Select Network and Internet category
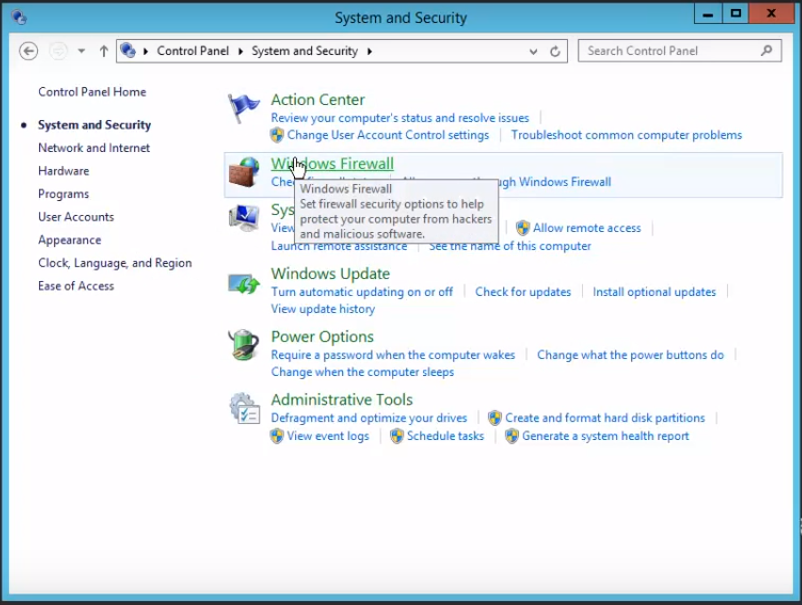This screenshot has height=605, width=802. 94,148
